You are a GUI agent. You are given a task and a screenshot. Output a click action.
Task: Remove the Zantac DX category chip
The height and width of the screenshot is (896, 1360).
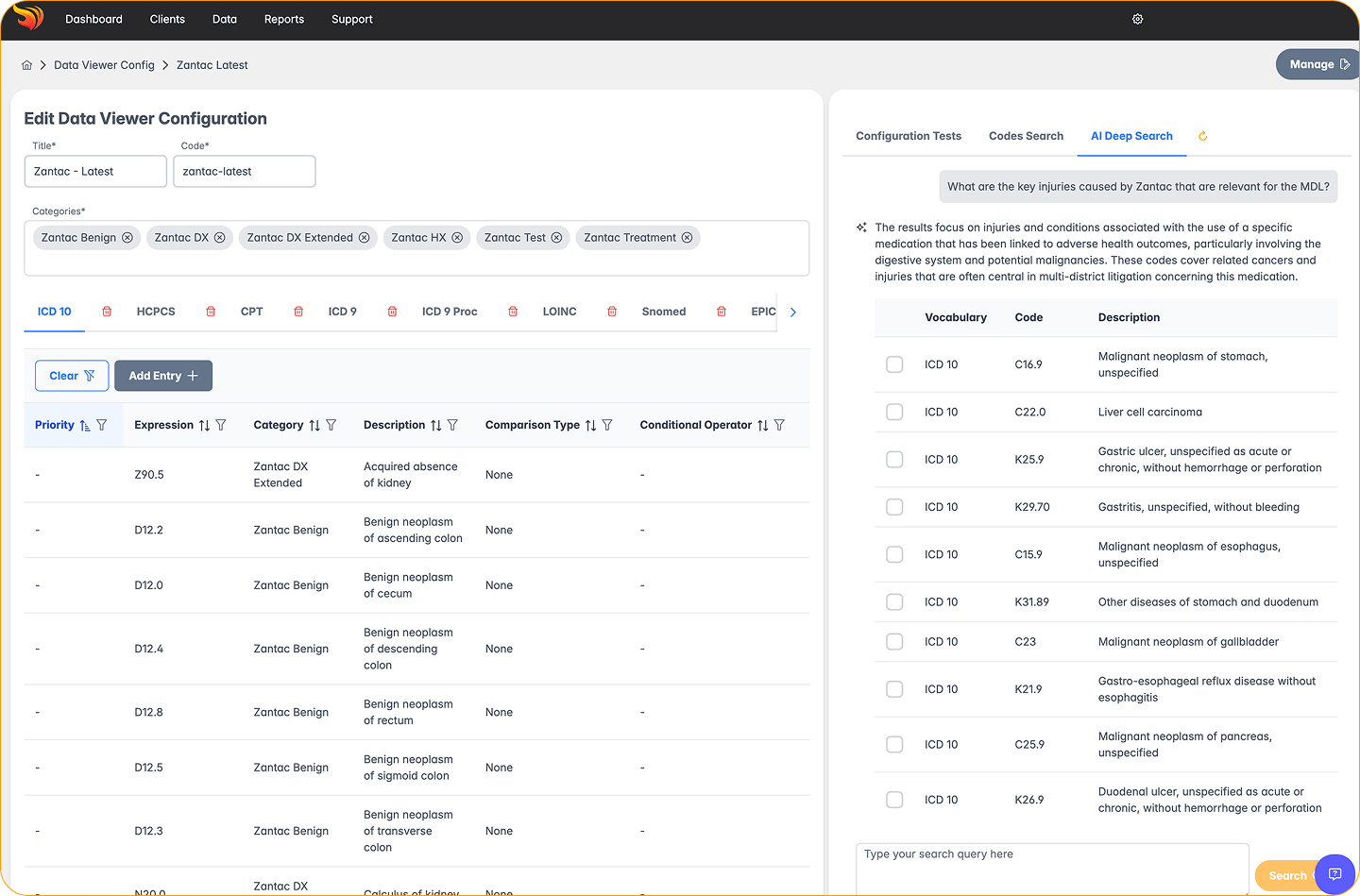click(x=220, y=238)
